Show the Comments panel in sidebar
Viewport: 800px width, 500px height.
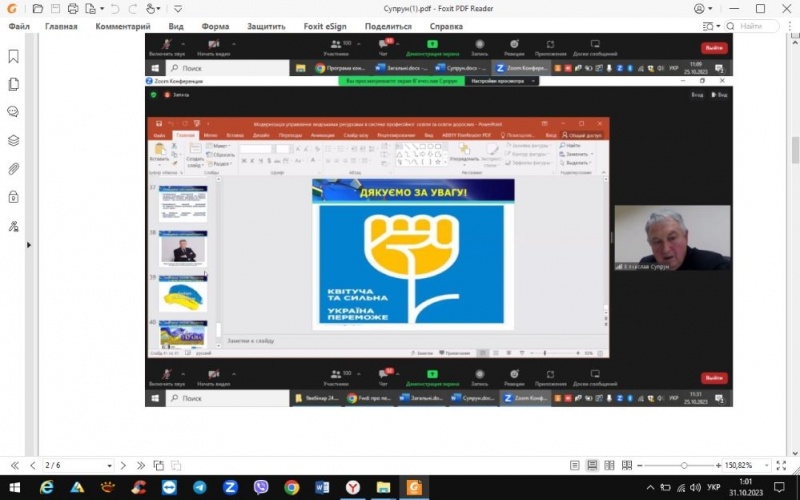(14, 112)
